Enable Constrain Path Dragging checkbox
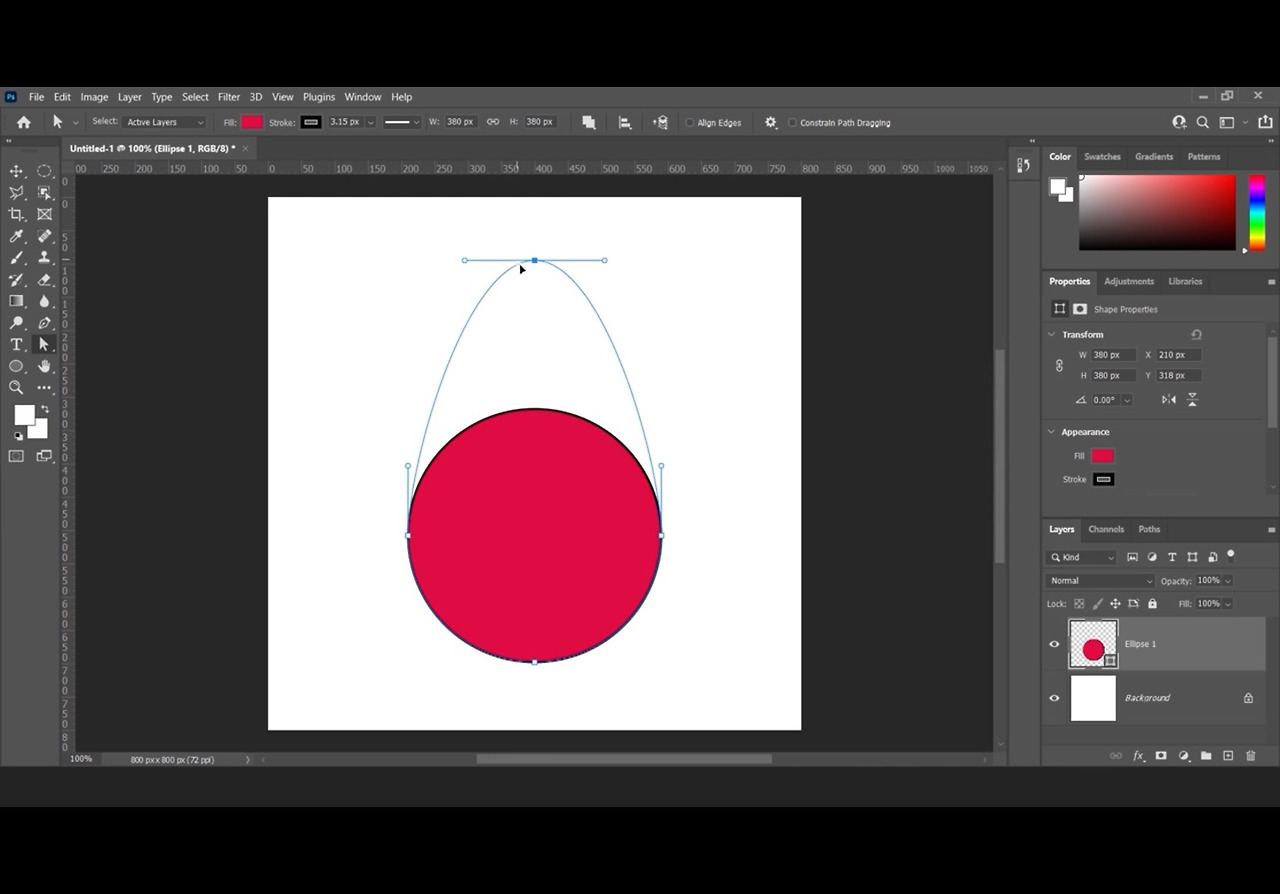The height and width of the screenshot is (894, 1280). (793, 123)
